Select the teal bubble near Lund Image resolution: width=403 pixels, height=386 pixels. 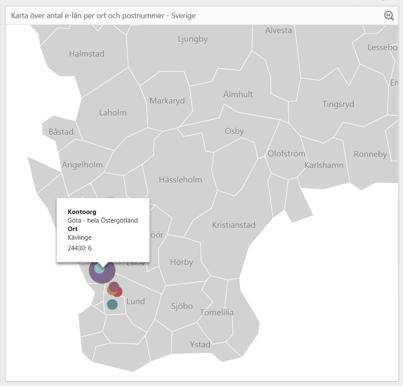[112, 304]
